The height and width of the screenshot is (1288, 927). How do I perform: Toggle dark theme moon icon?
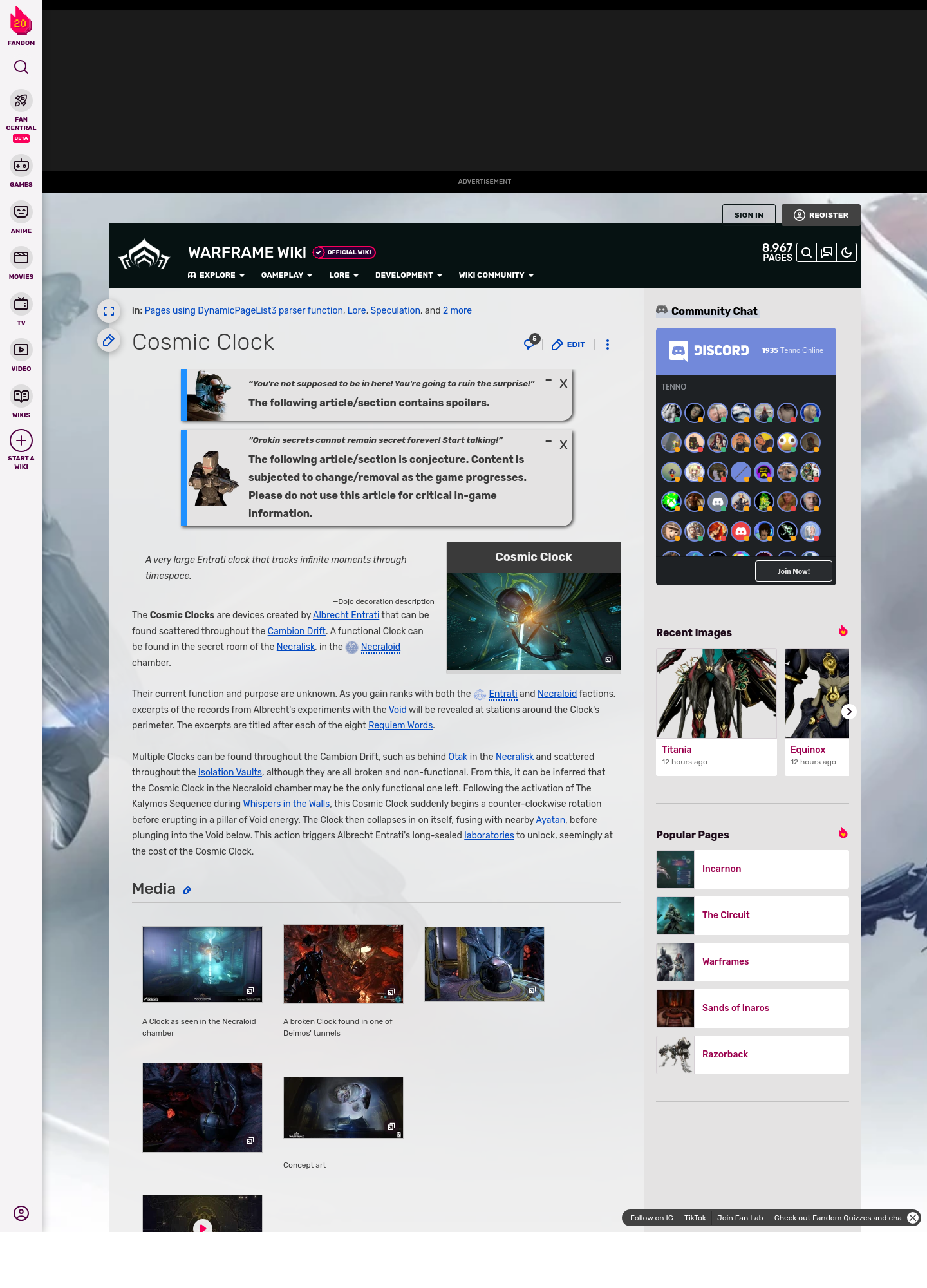[847, 252]
